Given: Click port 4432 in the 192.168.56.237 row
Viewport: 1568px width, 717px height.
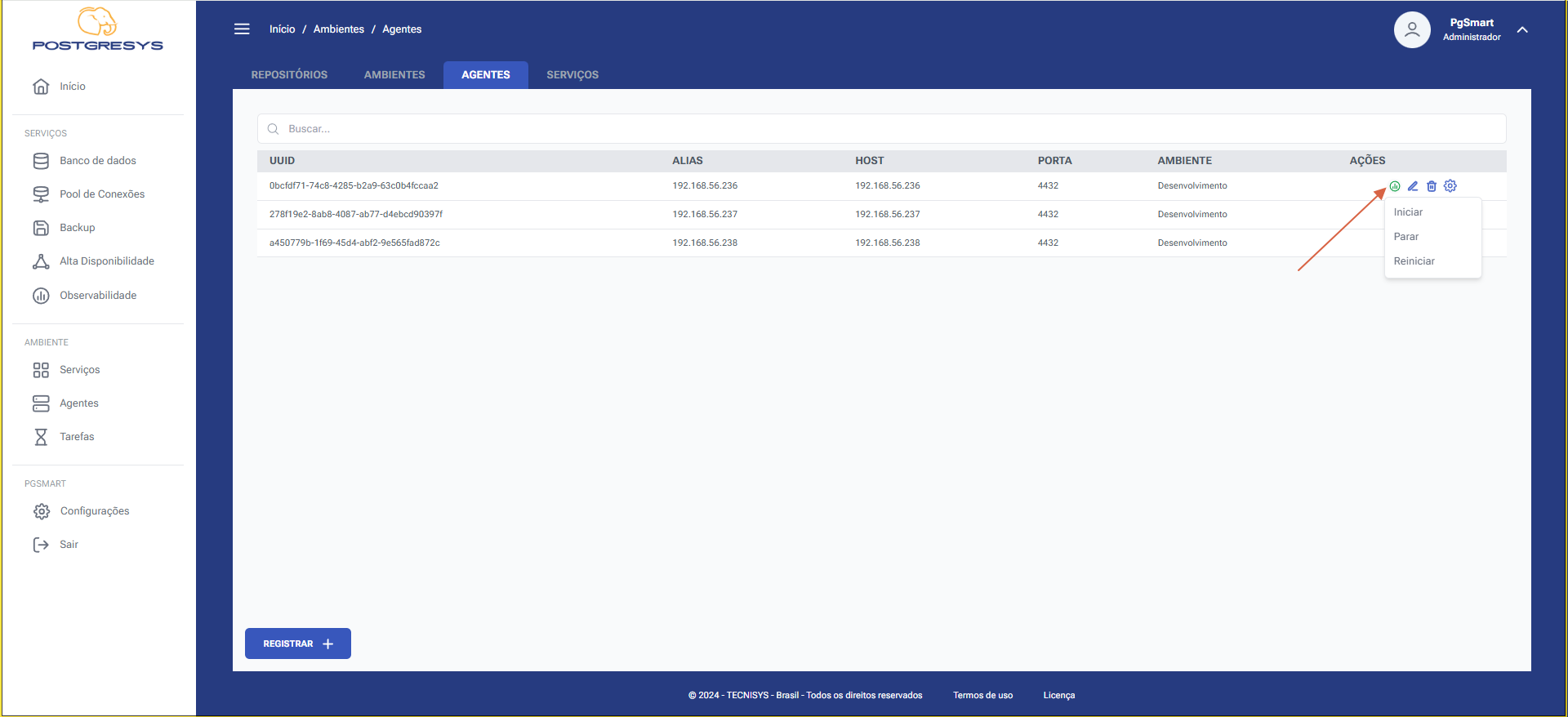Looking at the screenshot, I should point(1048,215).
